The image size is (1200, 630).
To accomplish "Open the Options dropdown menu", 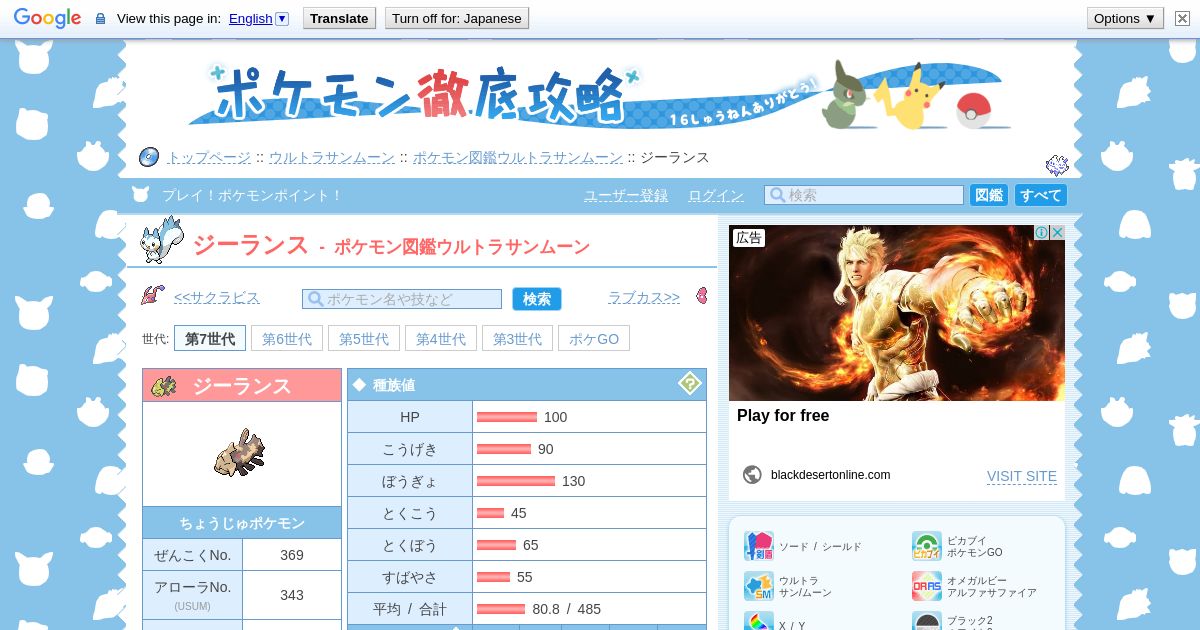I will tap(1125, 18).
